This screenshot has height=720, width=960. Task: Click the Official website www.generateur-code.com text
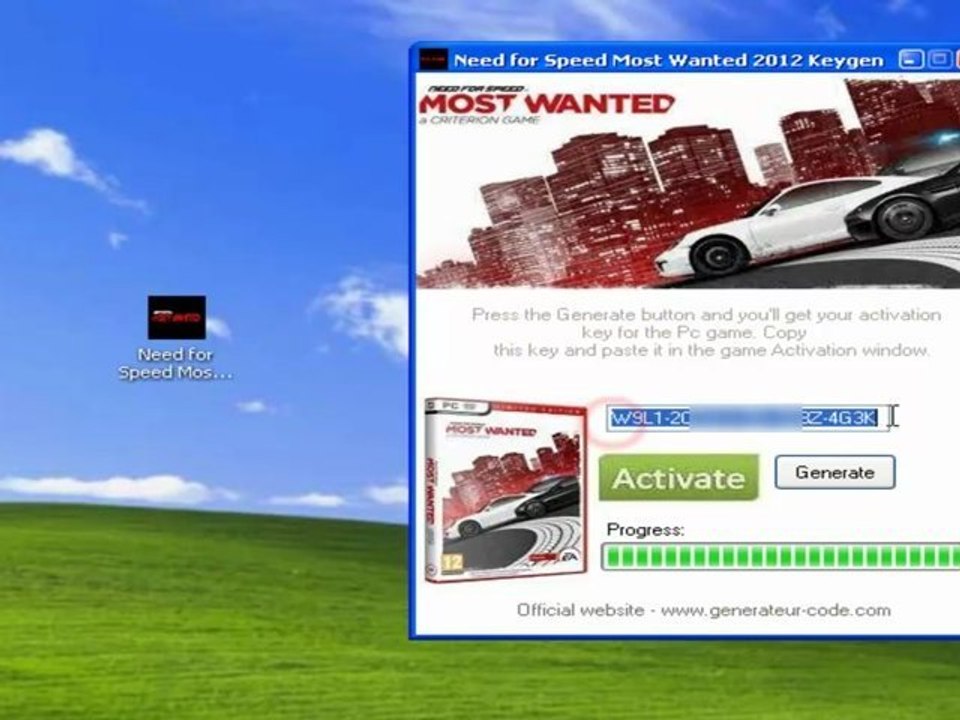point(703,610)
